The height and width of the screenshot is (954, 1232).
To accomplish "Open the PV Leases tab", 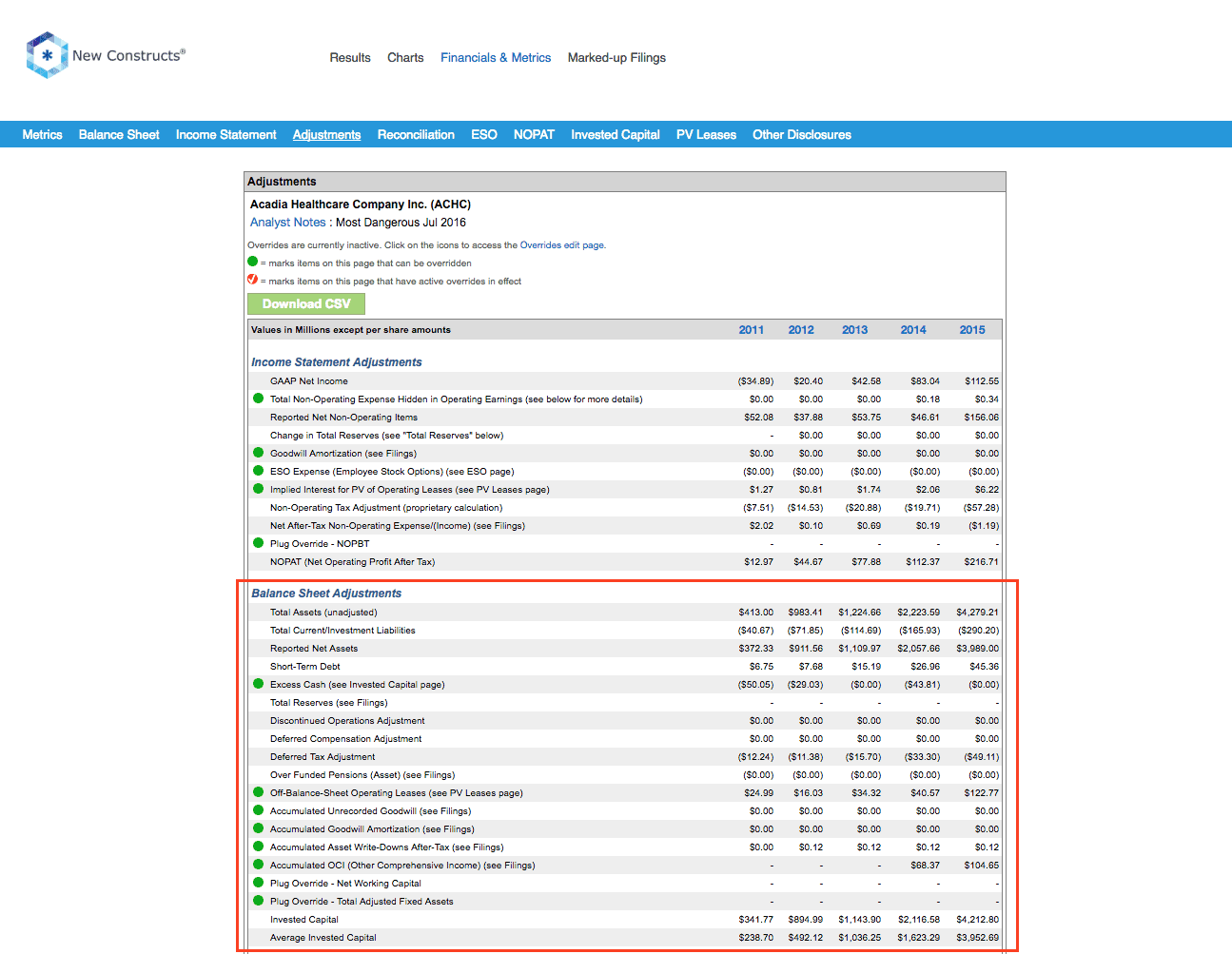I will 706,135.
